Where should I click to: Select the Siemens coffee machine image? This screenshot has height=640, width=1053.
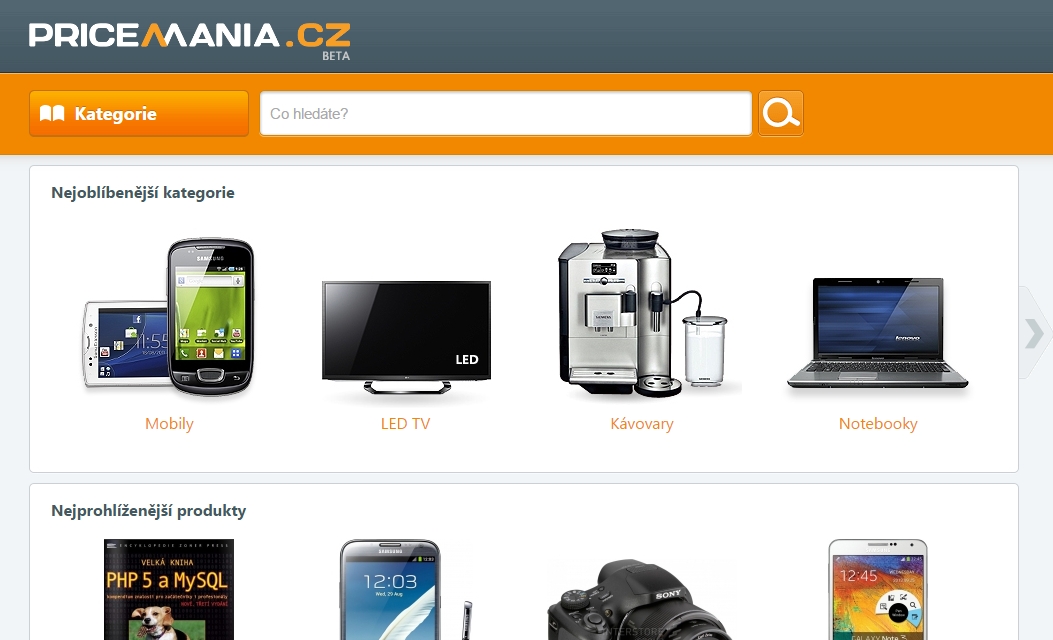[643, 313]
